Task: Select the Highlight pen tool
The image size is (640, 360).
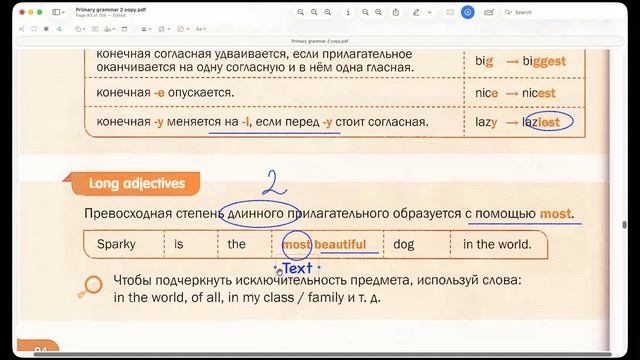Action: pos(416,12)
